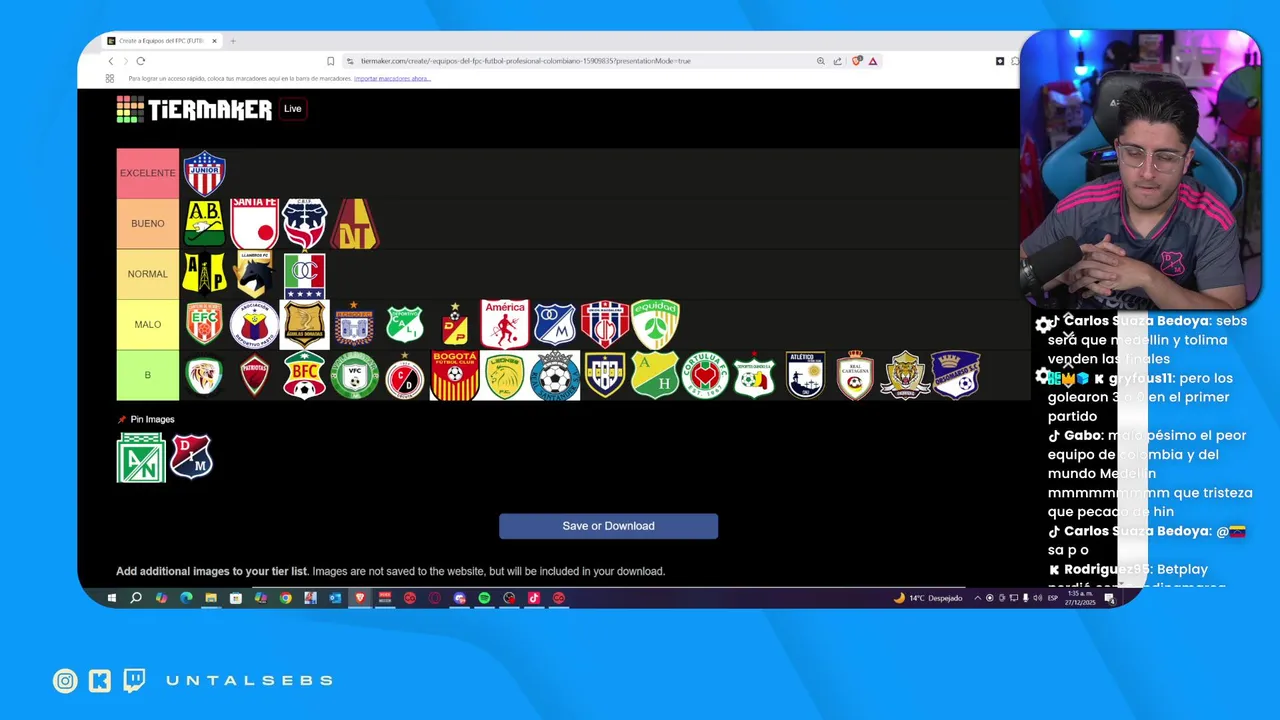Select the Once Caldas logo in Normal tier
This screenshot has width=1280, height=720.
[304, 273]
